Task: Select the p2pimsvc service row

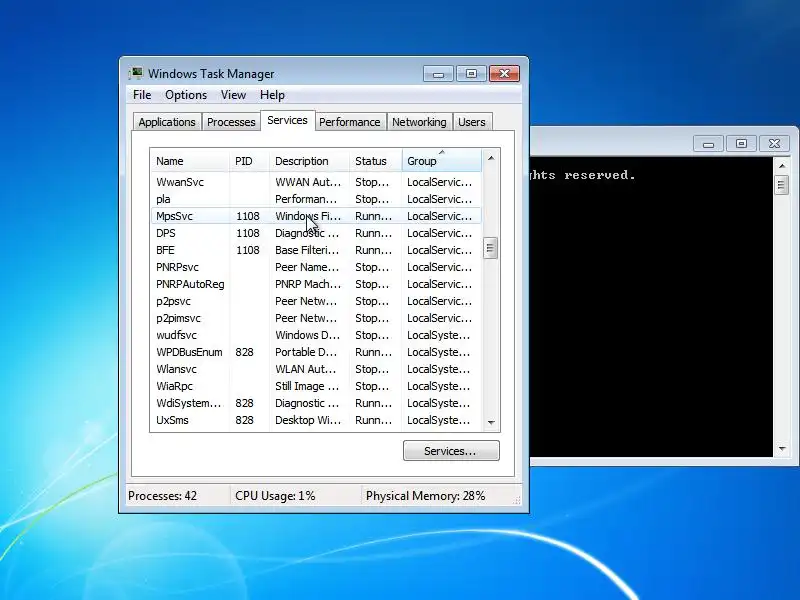Action: click(316, 318)
